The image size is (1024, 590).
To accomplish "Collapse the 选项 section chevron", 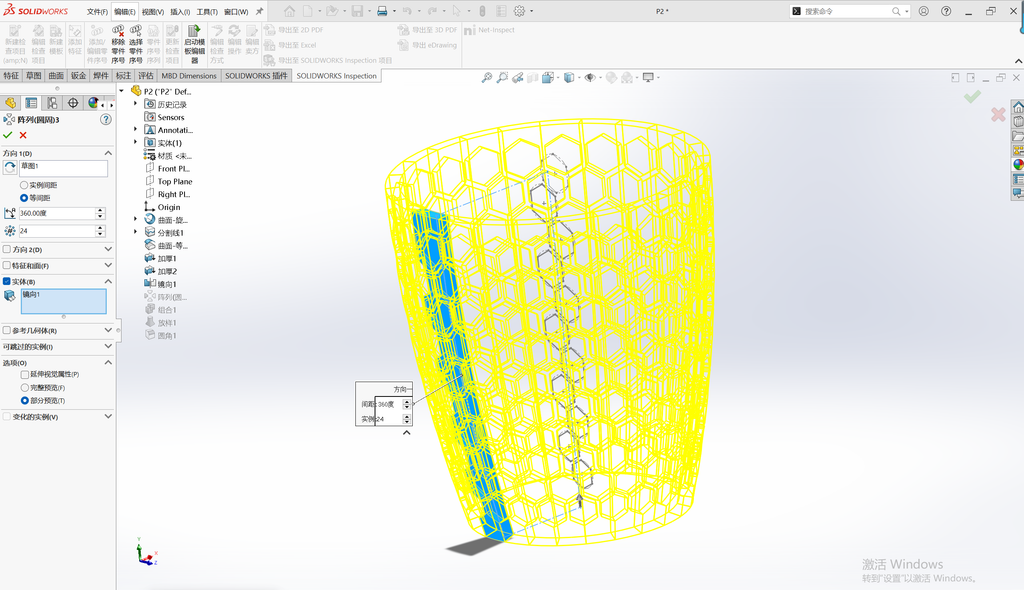I will point(108,362).
